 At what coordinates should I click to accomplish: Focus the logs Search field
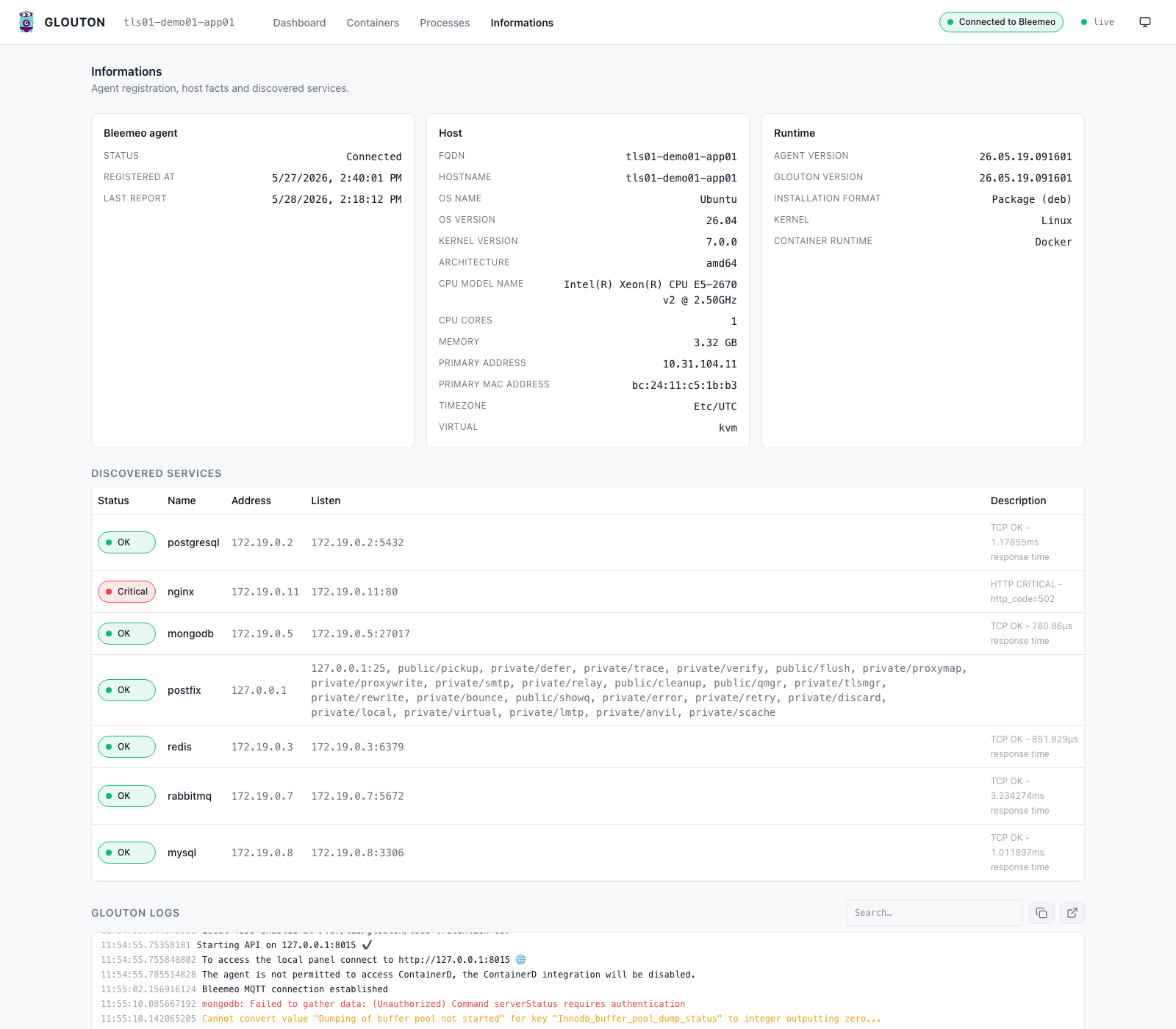point(934,913)
